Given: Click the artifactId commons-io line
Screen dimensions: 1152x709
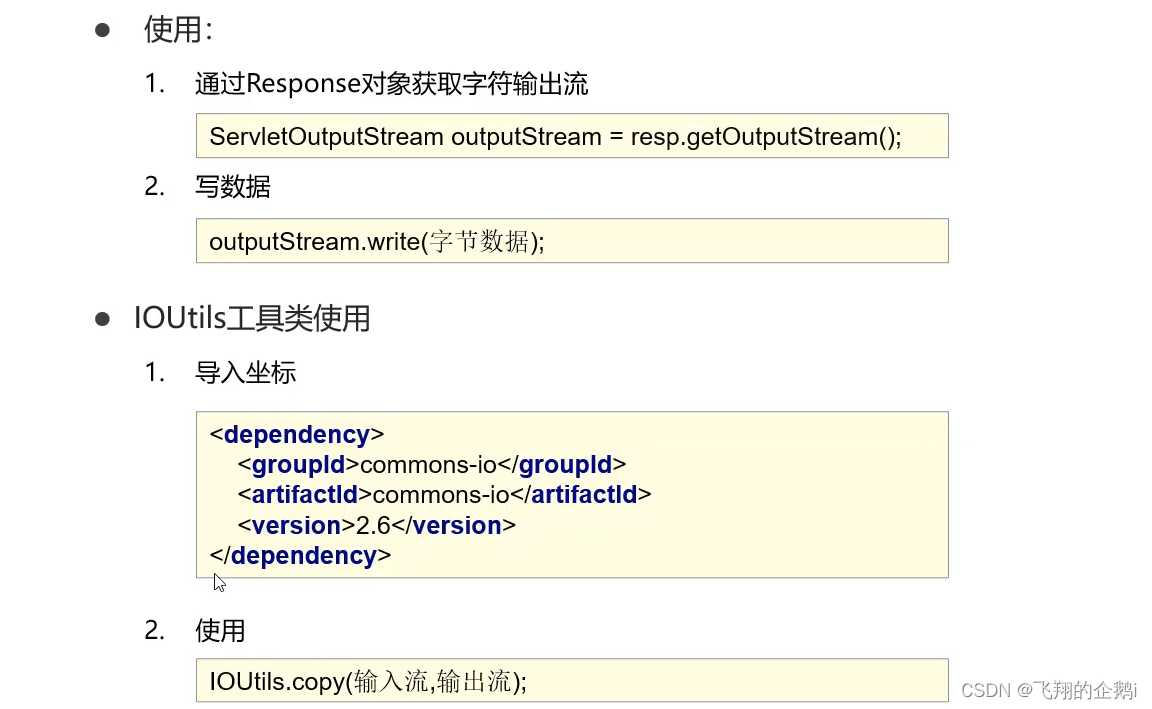Looking at the screenshot, I should 444,494.
